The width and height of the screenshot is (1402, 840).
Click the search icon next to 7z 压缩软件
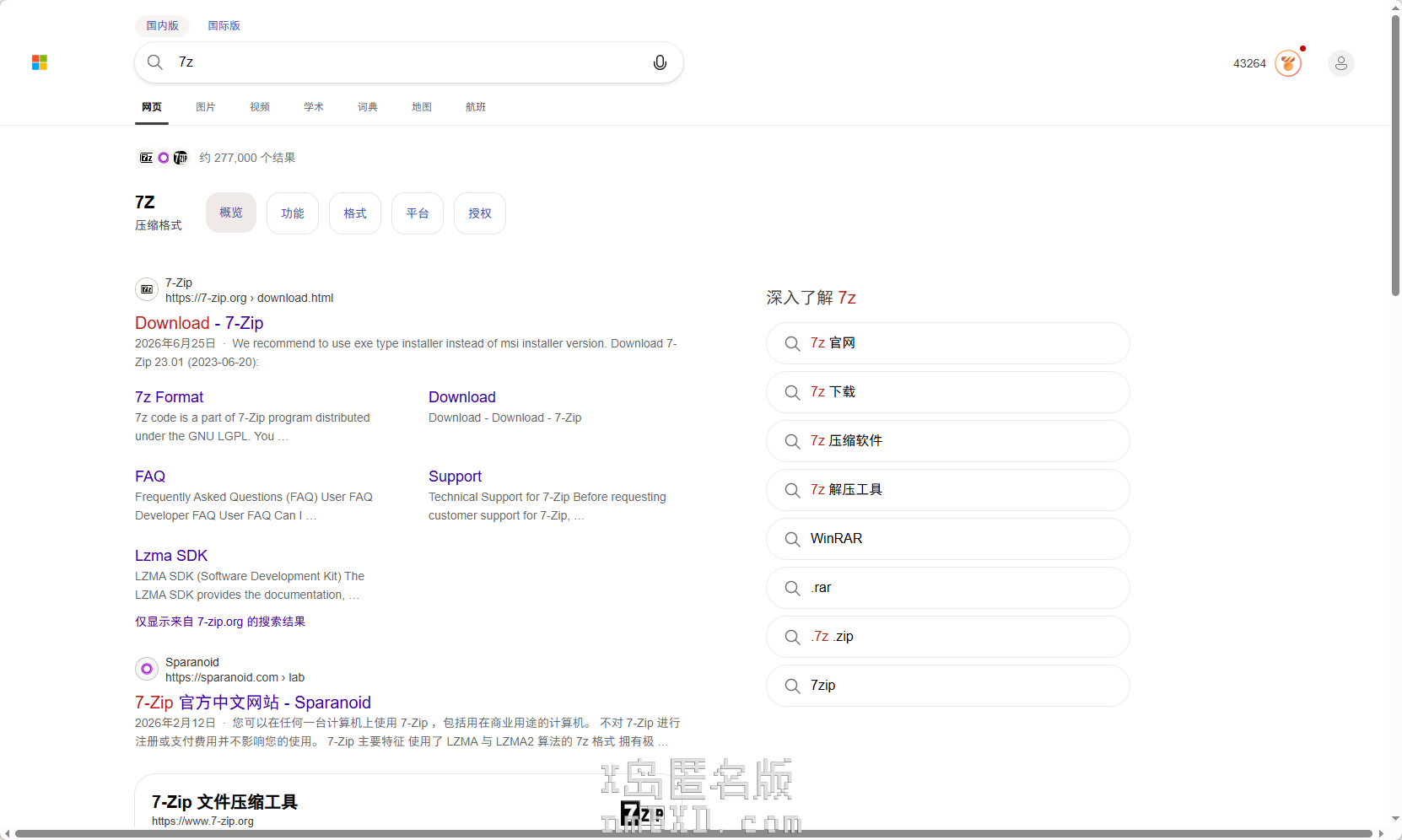pos(792,441)
